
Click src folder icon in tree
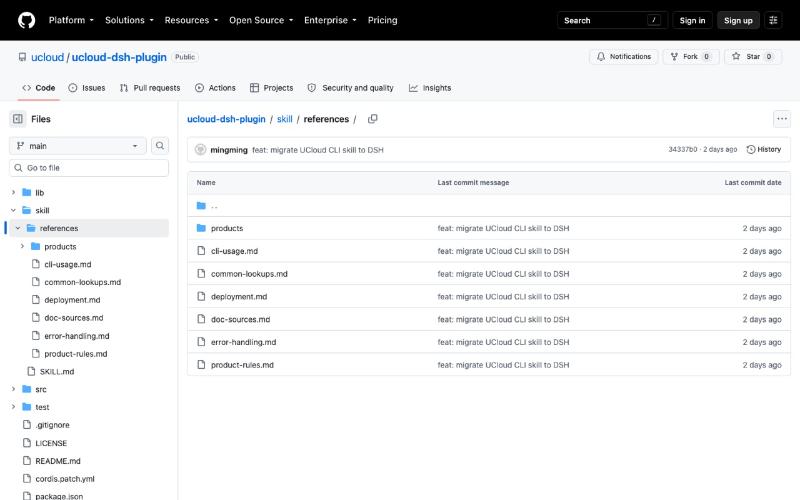point(27,389)
